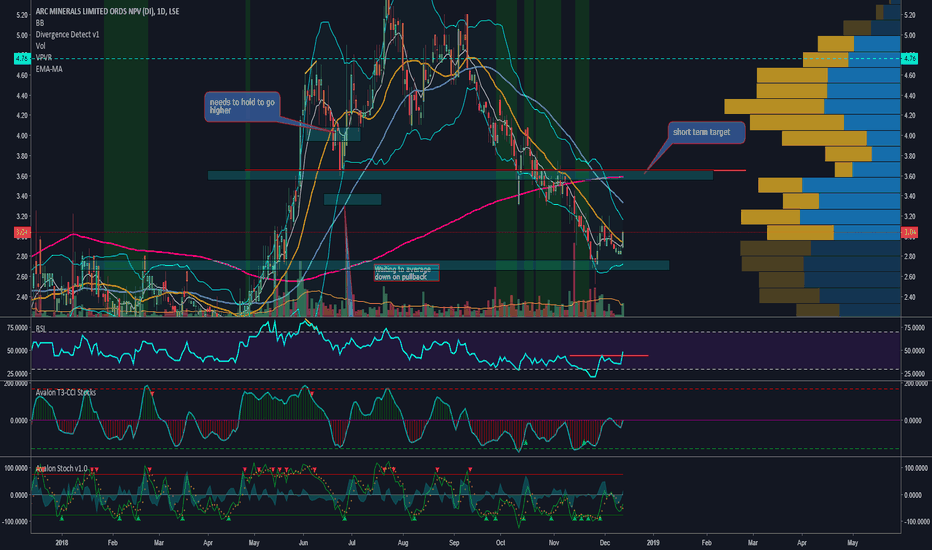Click the 200.0000 level on the right T3-CCI axis
The height and width of the screenshot is (550, 932).
[x=914, y=384]
